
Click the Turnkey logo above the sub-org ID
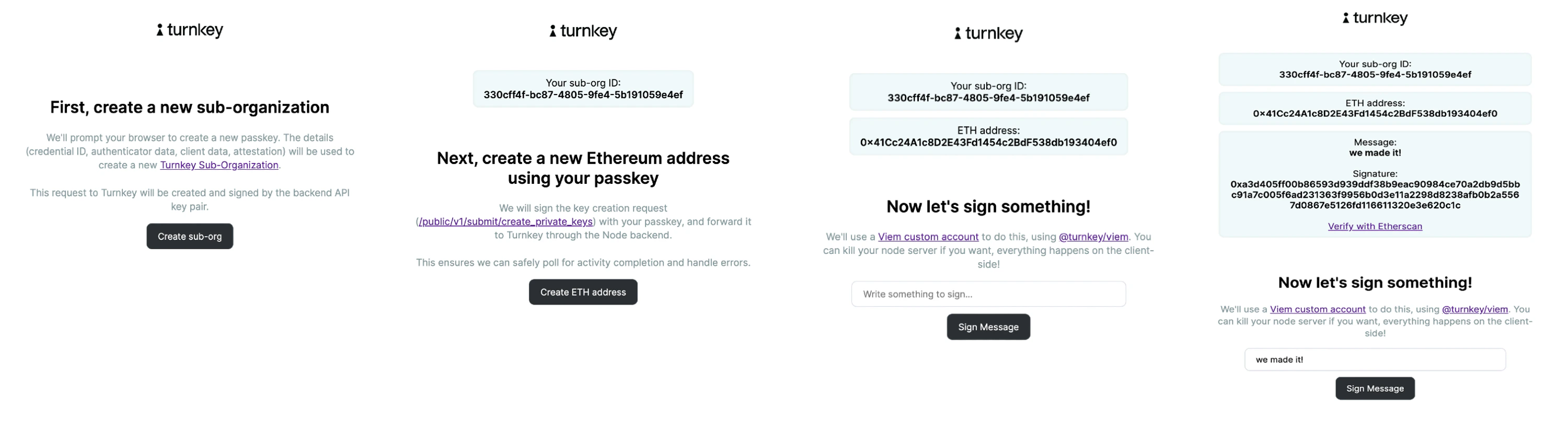[x=583, y=32]
